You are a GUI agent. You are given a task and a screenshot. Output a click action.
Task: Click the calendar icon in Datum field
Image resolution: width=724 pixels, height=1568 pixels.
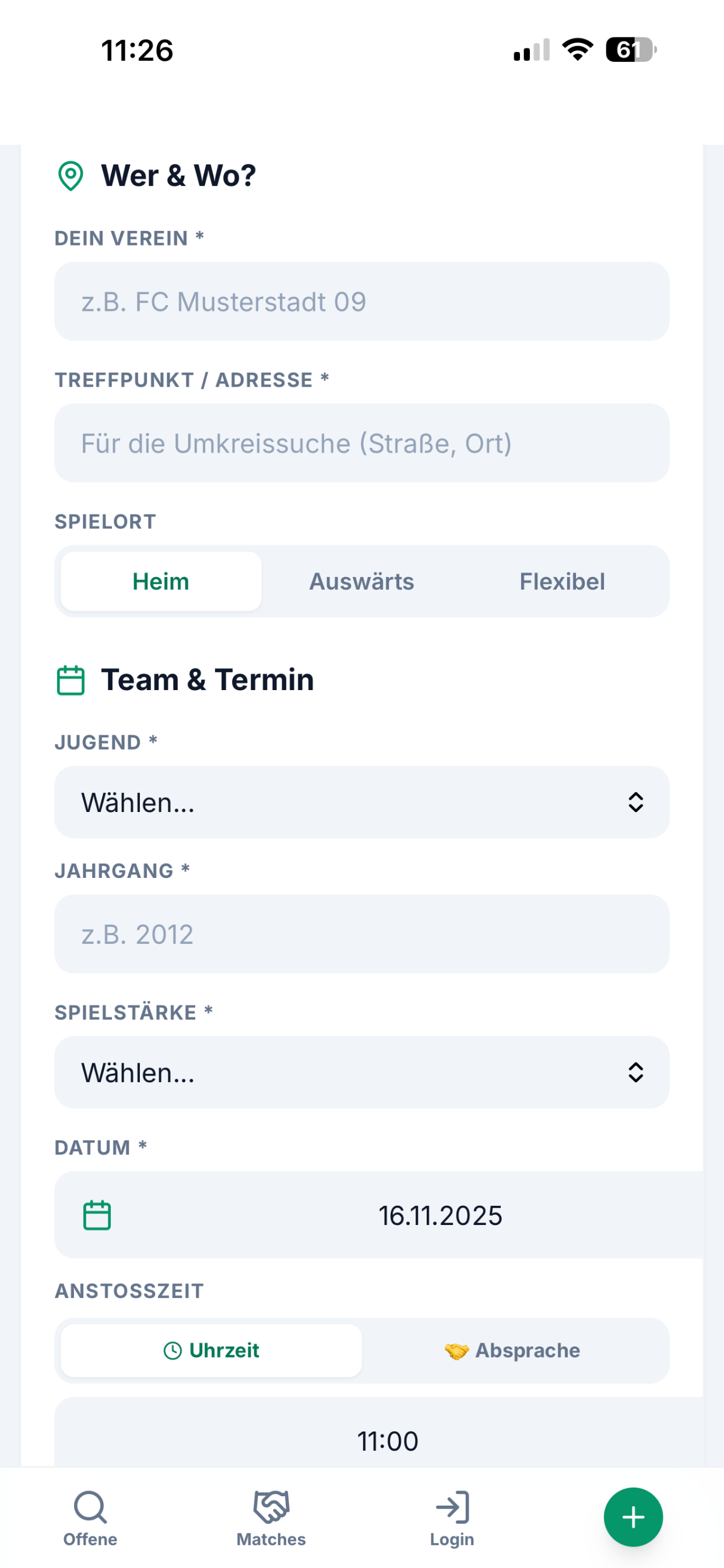pyautogui.click(x=97, y=1215)
